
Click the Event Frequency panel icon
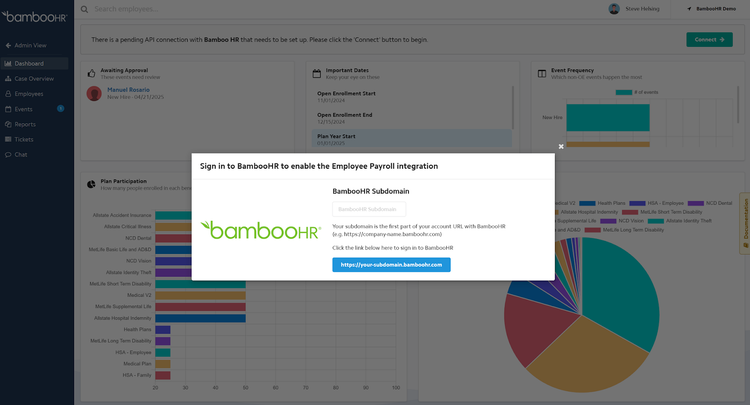(x=542, y=74)
